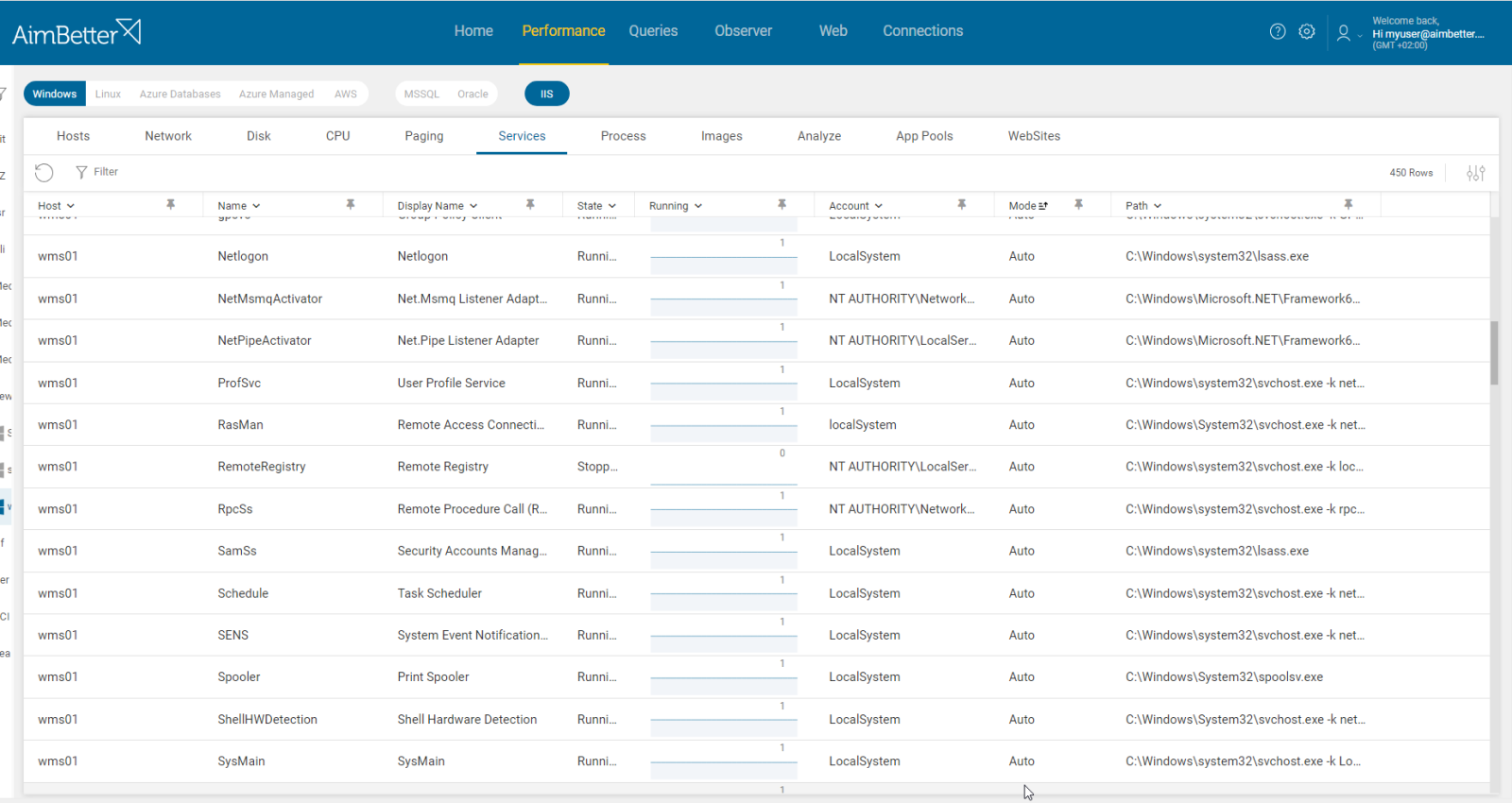This screenshot has width=1512, height=803.
Task: Switch to the WebSites tab
Action: coord(1034,136)
